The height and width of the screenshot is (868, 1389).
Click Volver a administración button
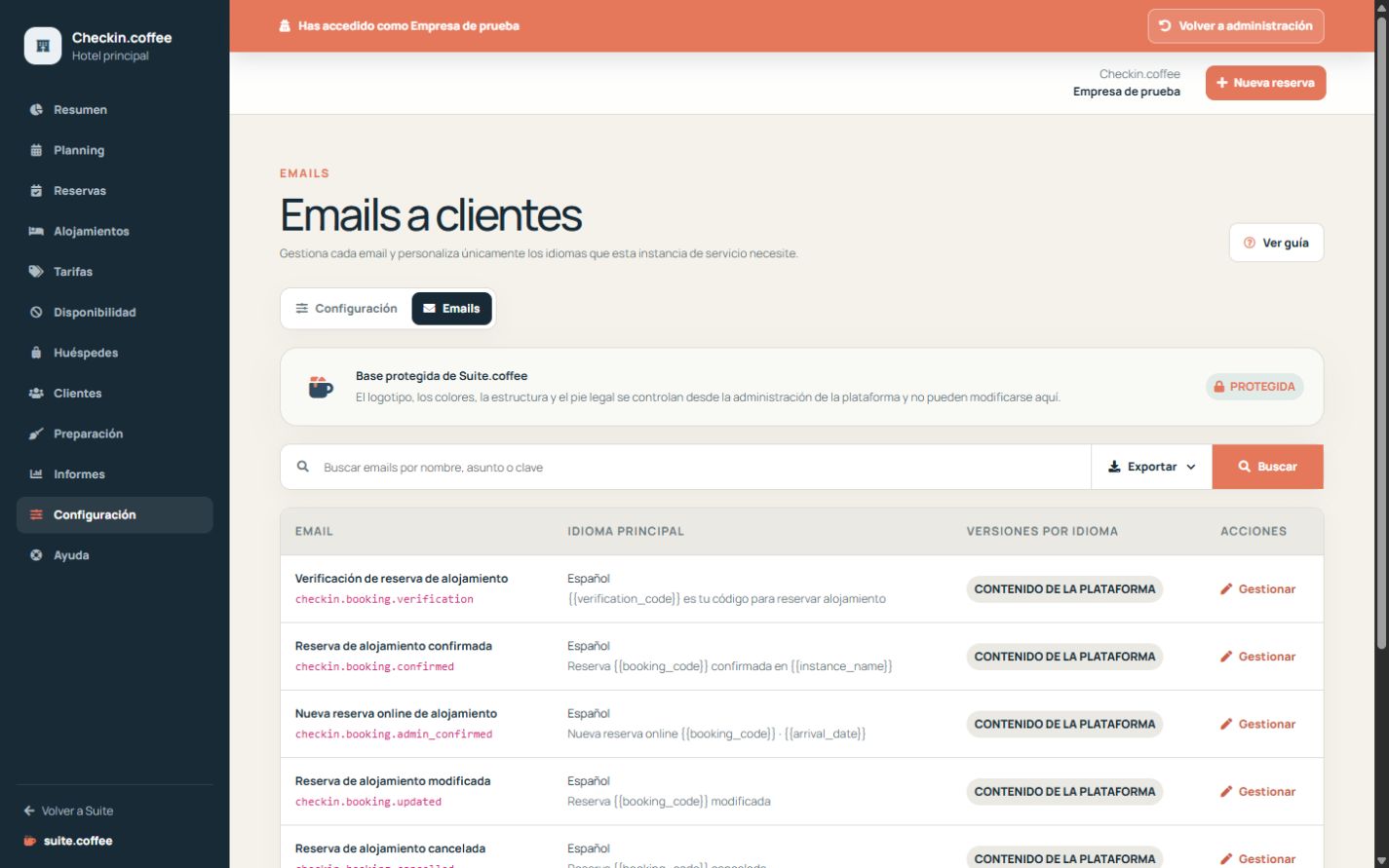pyautogui.click(x=1235, y=26)
